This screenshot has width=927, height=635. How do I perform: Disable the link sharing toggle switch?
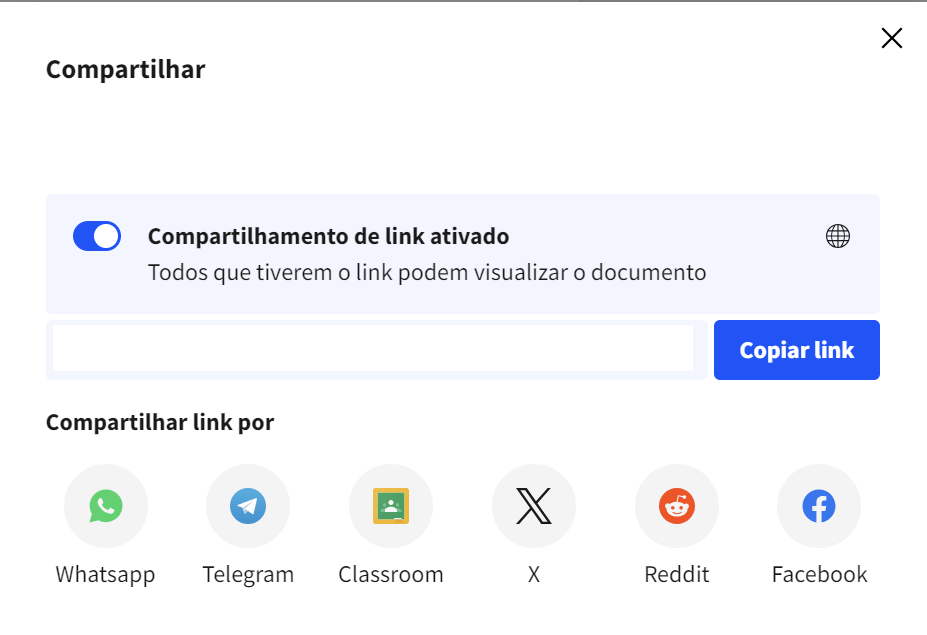tap(97, 236)
